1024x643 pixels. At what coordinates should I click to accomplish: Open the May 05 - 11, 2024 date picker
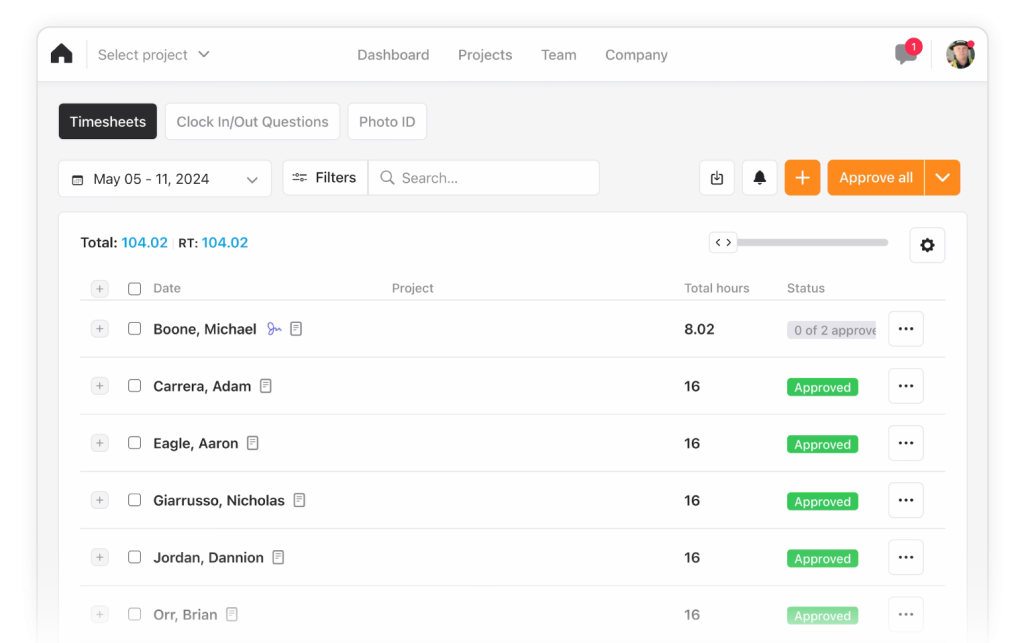coord(165,179)
